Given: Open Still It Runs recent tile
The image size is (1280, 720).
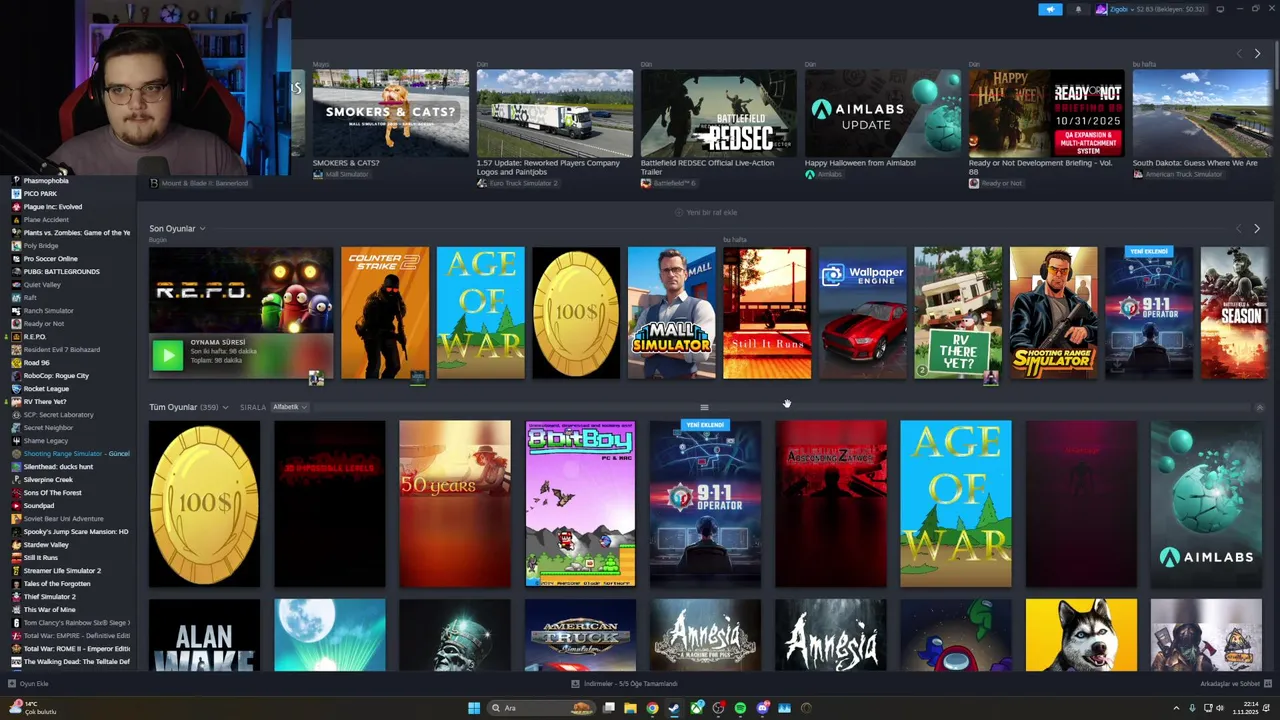Looking at the screenshot, I should coord(767,313).
